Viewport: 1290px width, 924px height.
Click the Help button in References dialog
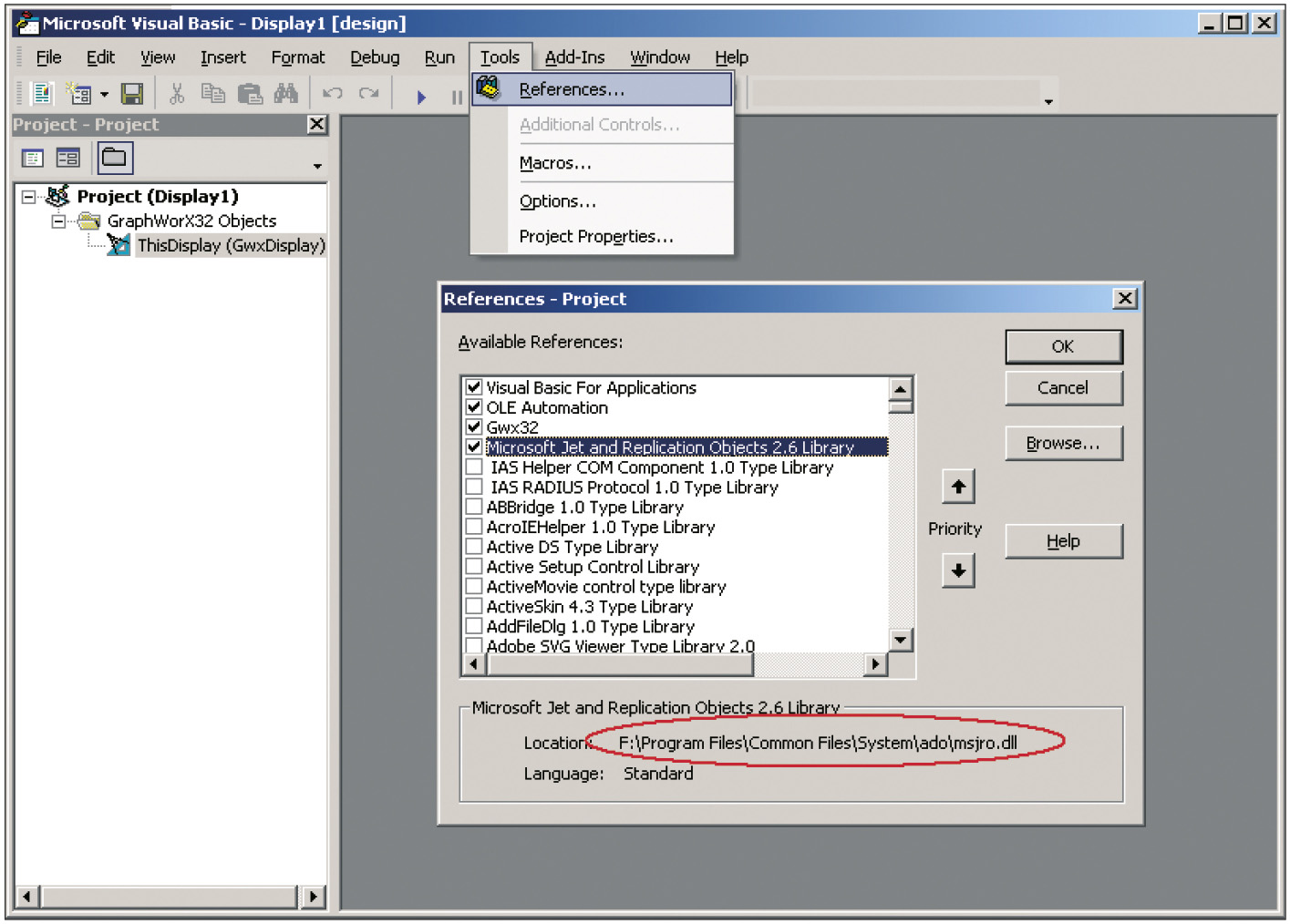pyautogui.click(x=1063, y=541)
